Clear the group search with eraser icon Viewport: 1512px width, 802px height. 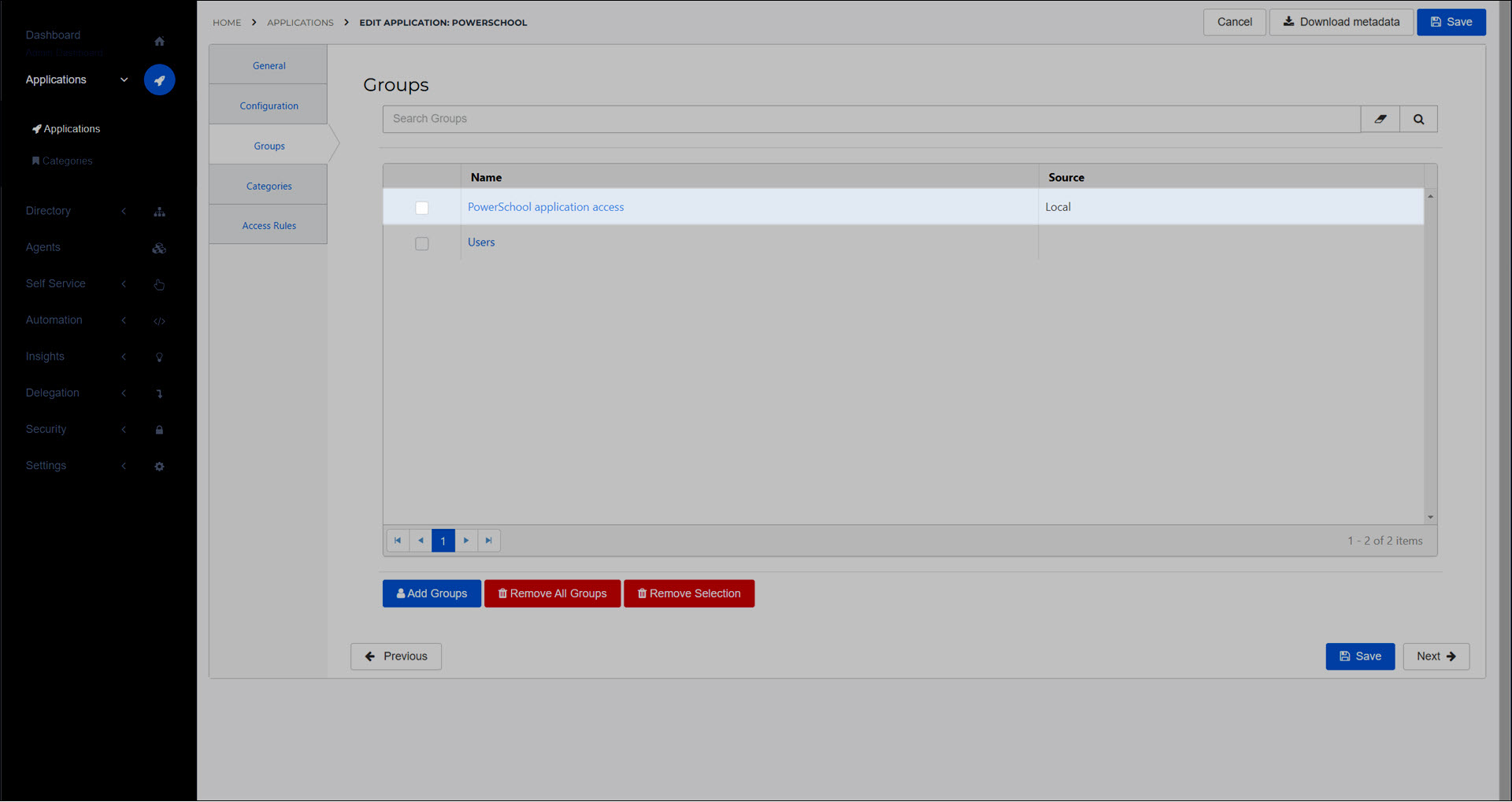pos(1380,119)
